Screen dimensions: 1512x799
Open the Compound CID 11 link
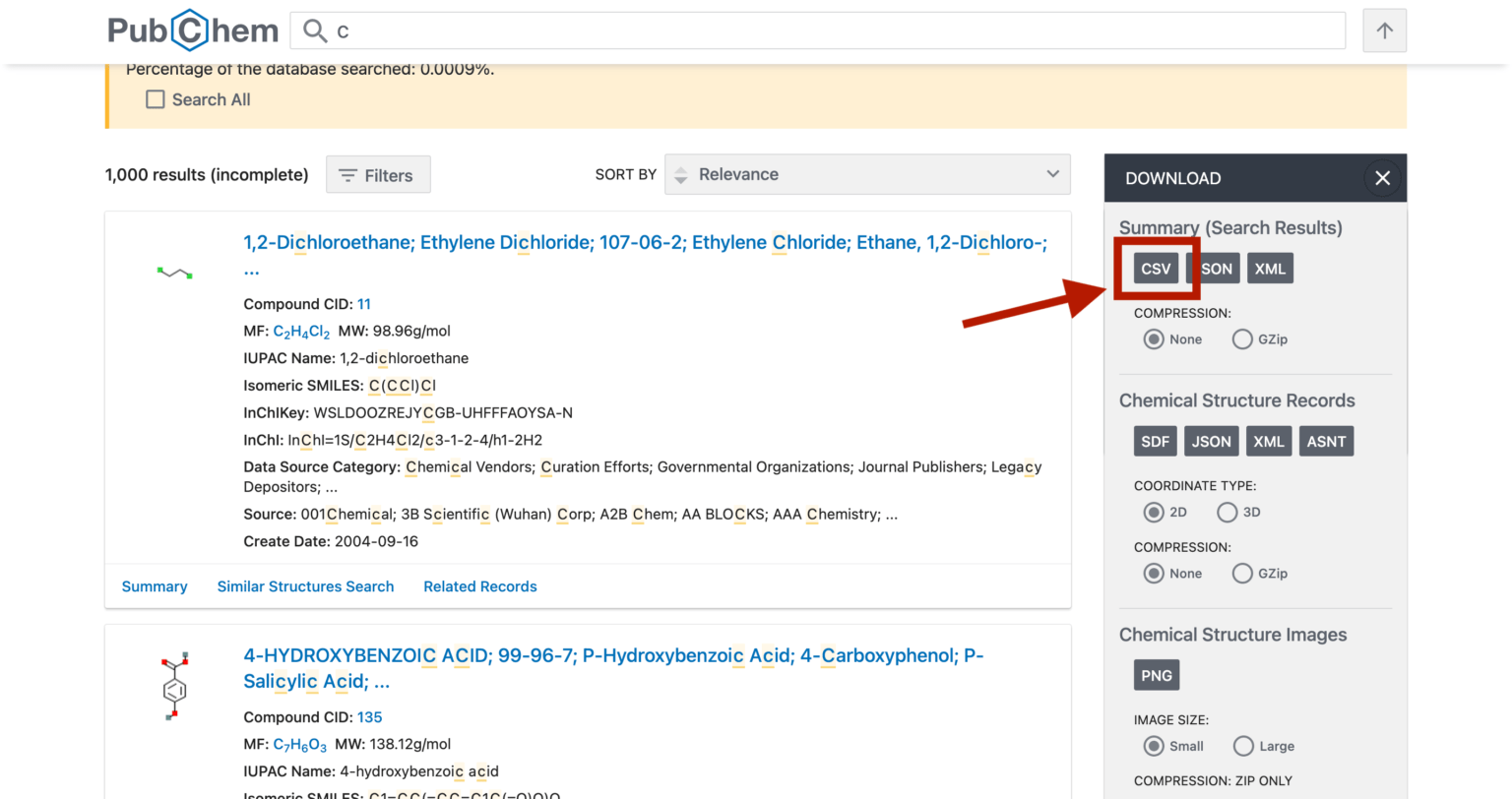(x=364, y=304)
